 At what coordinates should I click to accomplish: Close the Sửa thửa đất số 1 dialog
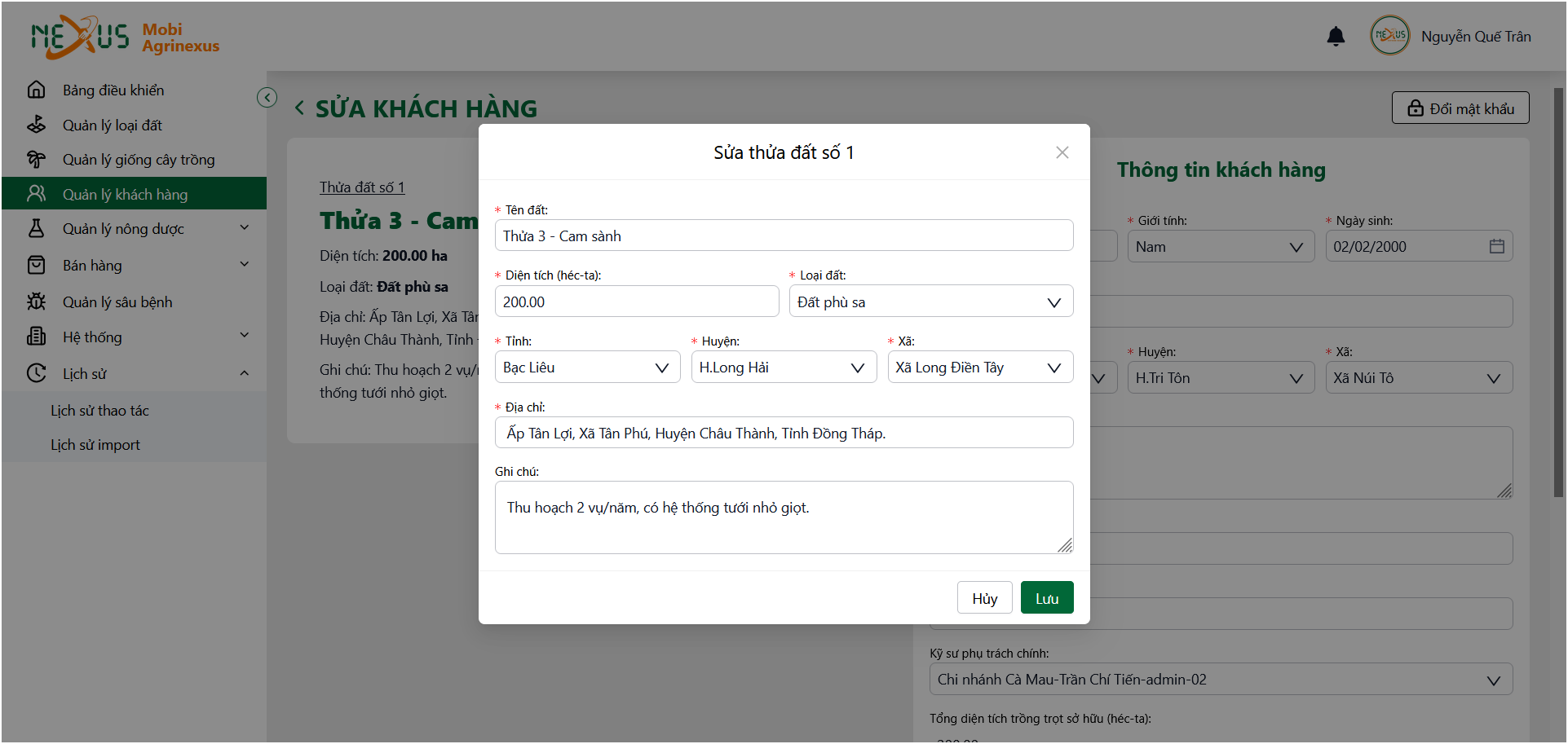point(1062,152)
